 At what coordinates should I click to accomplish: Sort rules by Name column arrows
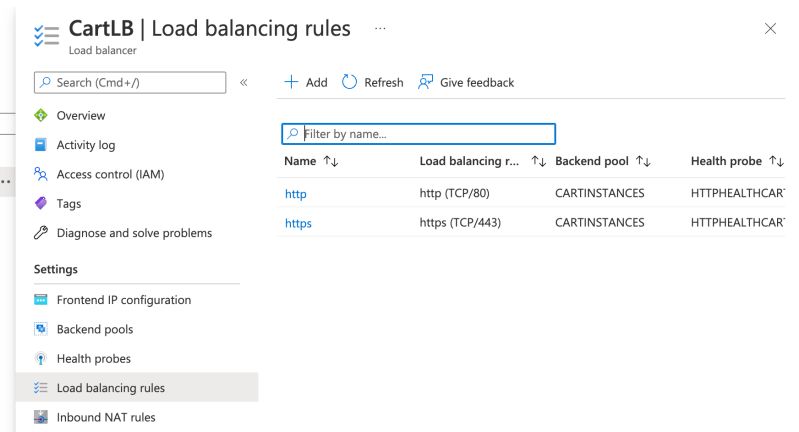pyautogui.click(x=331, y=161)
